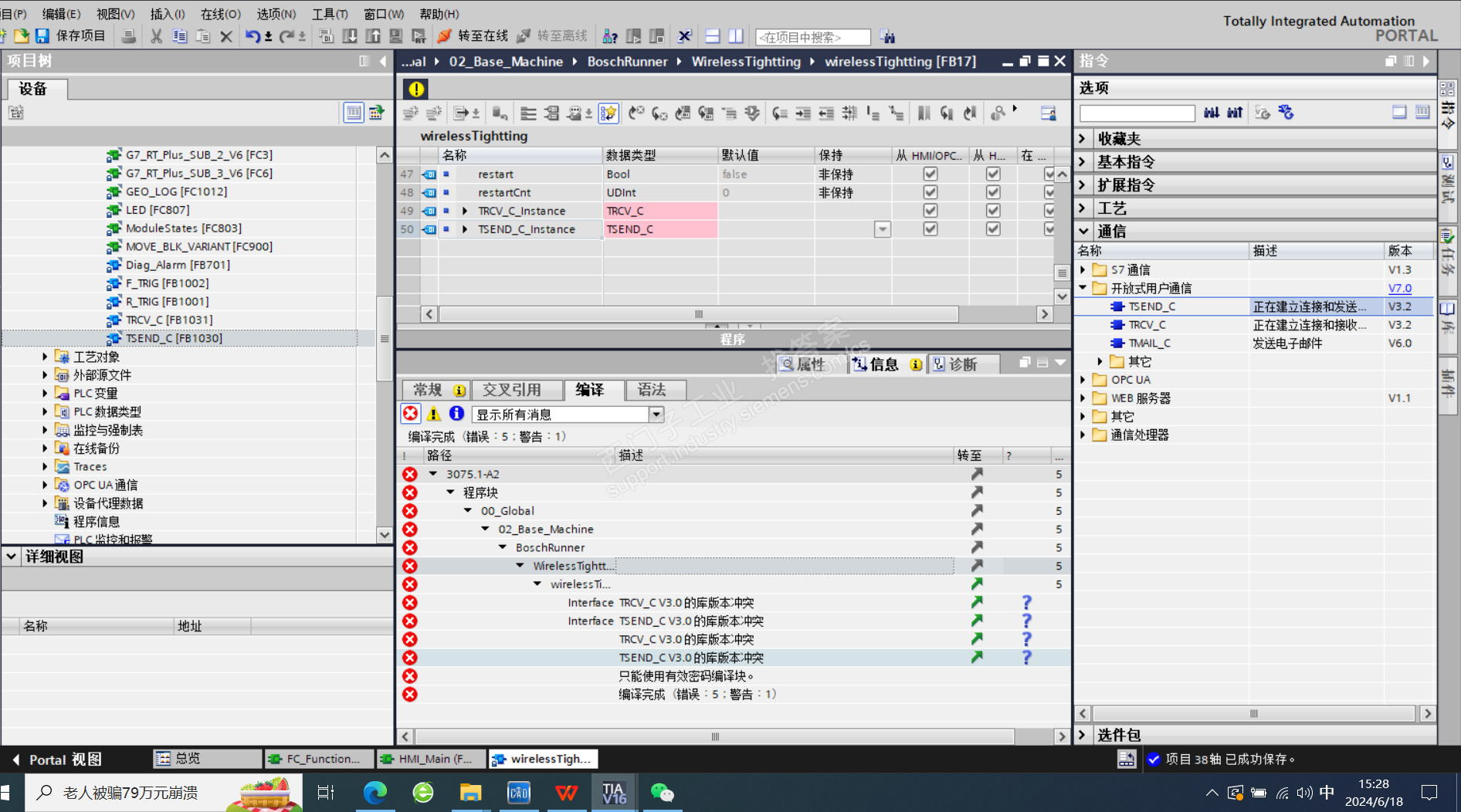The image size is (1461, 812).
Task: Expand the 工艺对象 node in the project tree
Action: click(x=45, y=357)
